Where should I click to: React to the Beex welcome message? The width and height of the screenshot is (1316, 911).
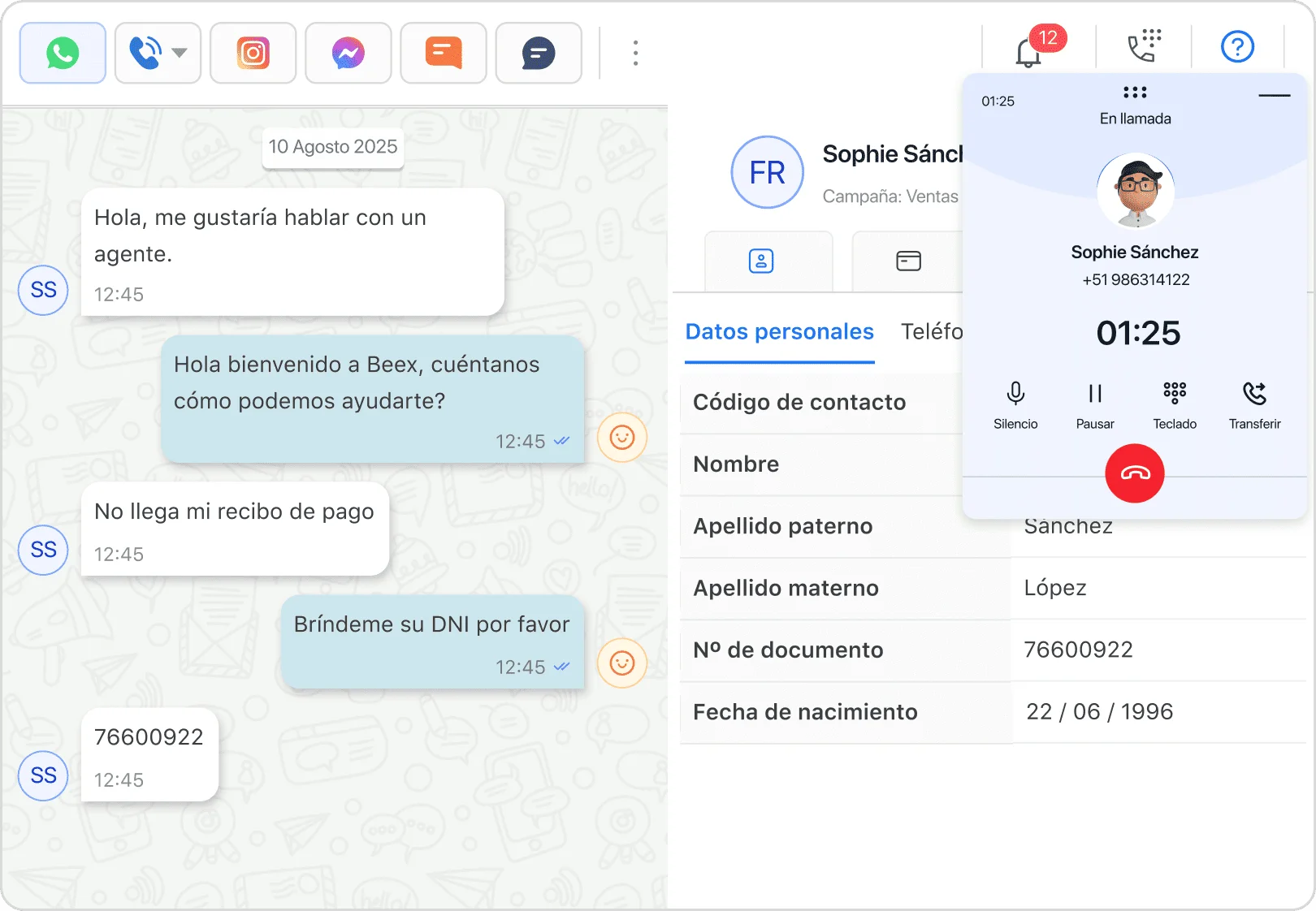tap(622, 438)
